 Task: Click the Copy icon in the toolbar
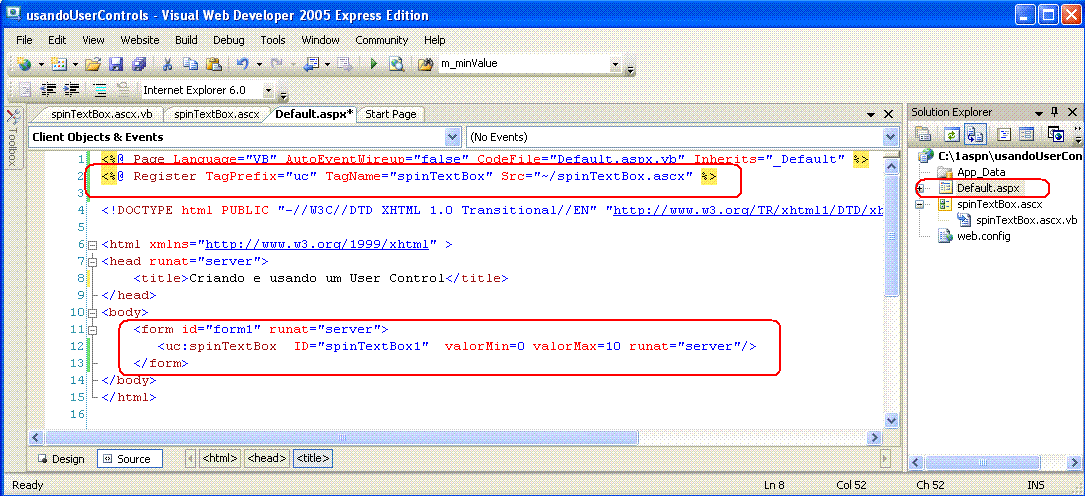(x=190, y=64)
